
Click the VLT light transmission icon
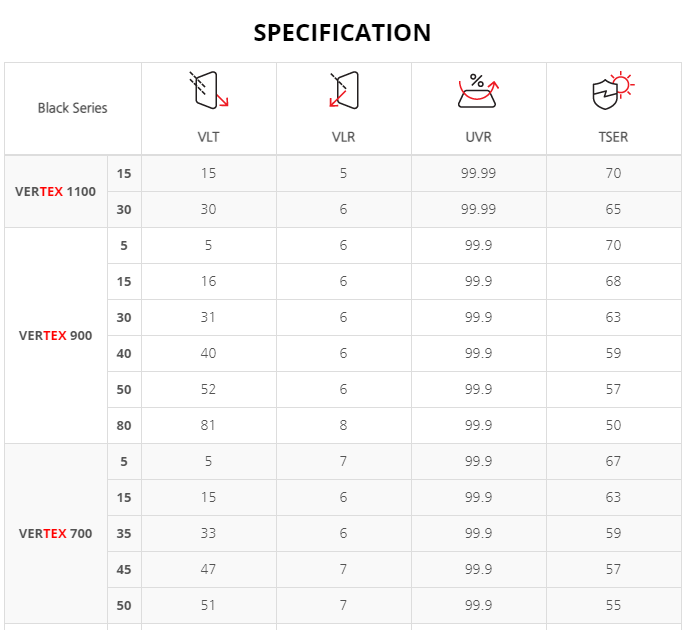[209, 89]
